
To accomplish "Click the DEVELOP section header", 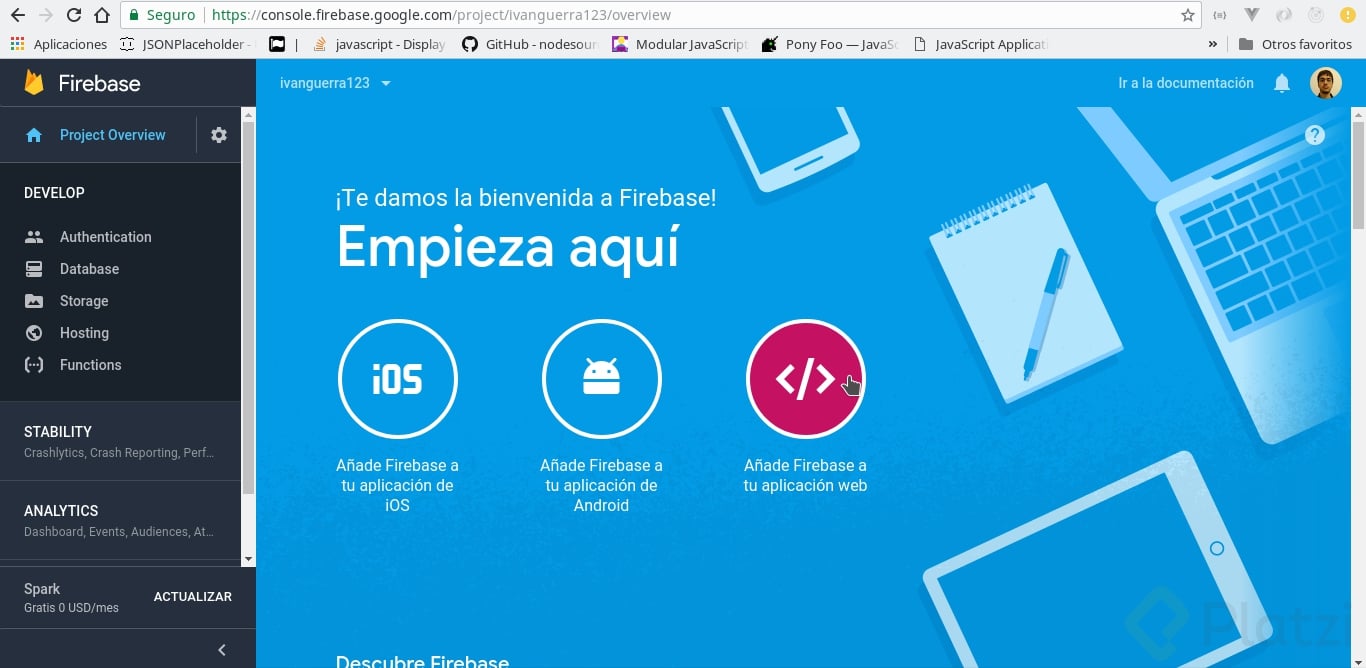I will point(54,193).
